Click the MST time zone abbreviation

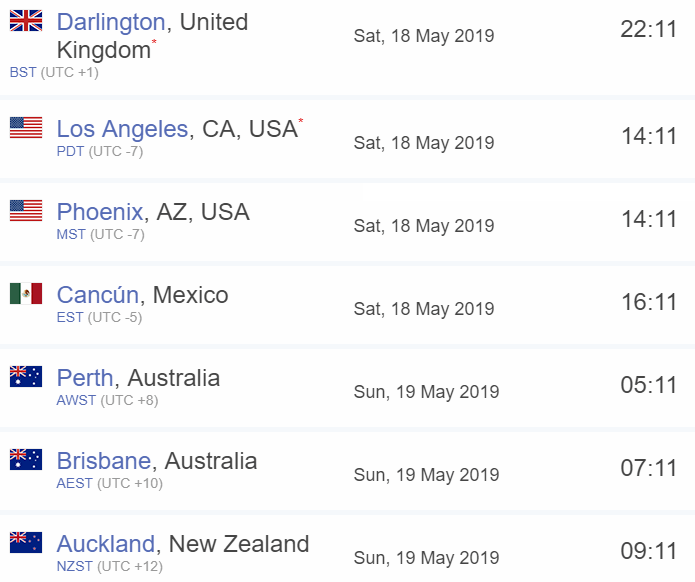(x=71, y=234)
